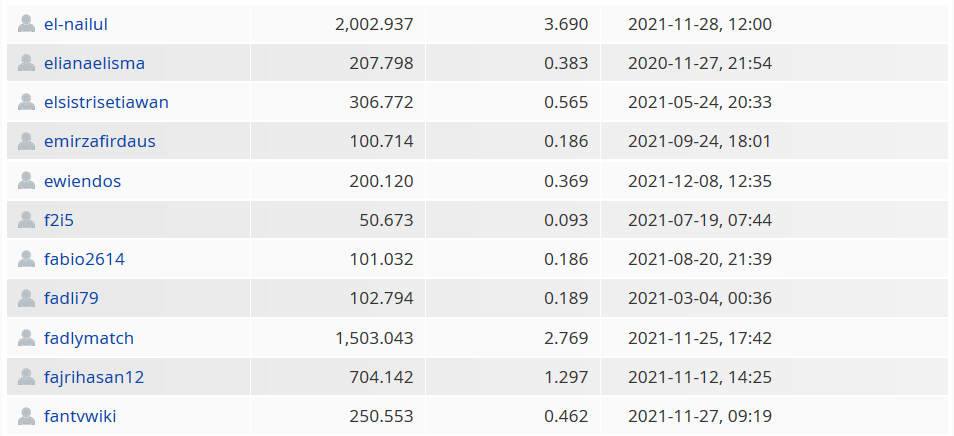The height and width of the screenshot is (436, 954).
Task: Click the fantvwiki username link
Action: coord(80,417)
